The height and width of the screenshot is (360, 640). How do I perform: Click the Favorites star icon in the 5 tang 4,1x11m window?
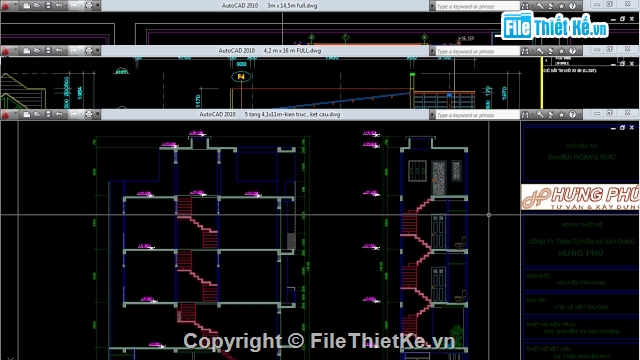562,115
